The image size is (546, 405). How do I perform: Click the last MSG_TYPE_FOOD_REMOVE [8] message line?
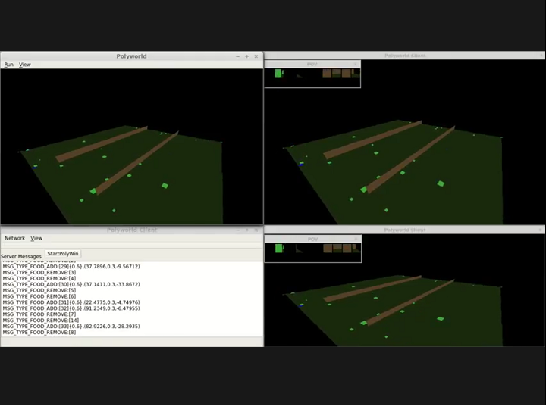[x=39, y=332]
